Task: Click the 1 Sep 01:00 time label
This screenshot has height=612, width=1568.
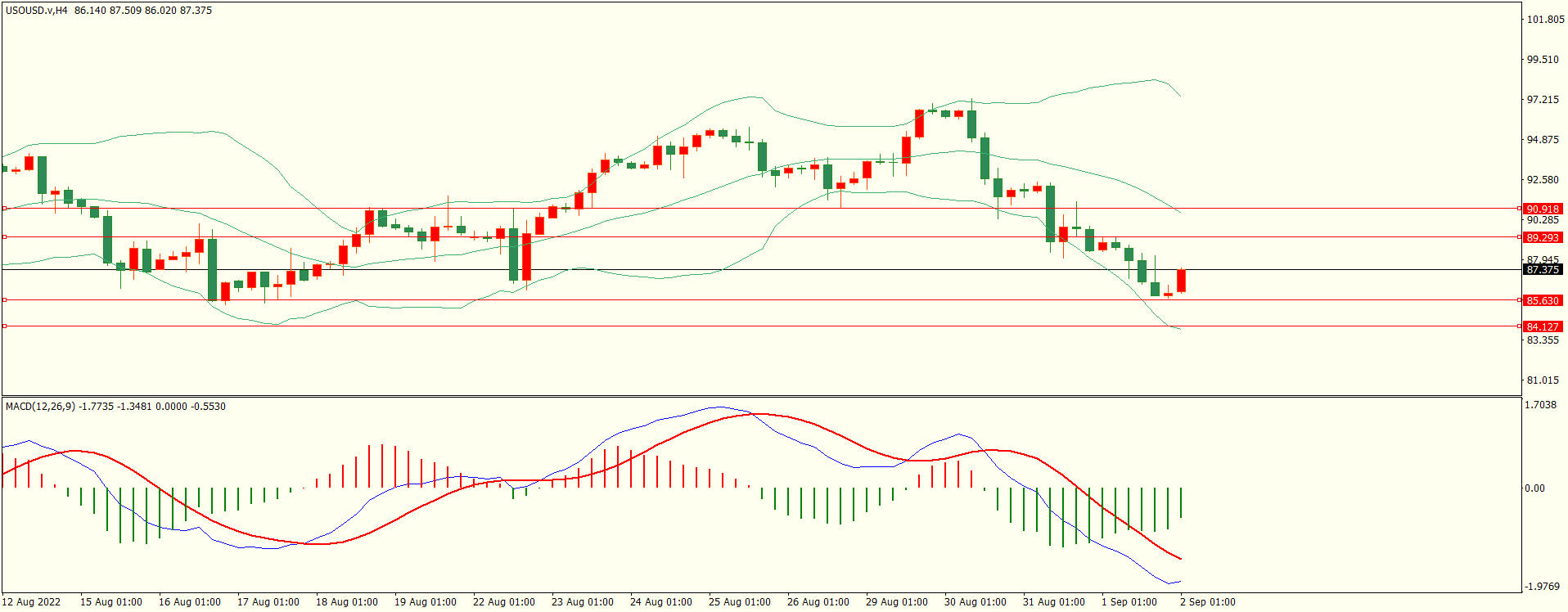Action: point(1129,602)
